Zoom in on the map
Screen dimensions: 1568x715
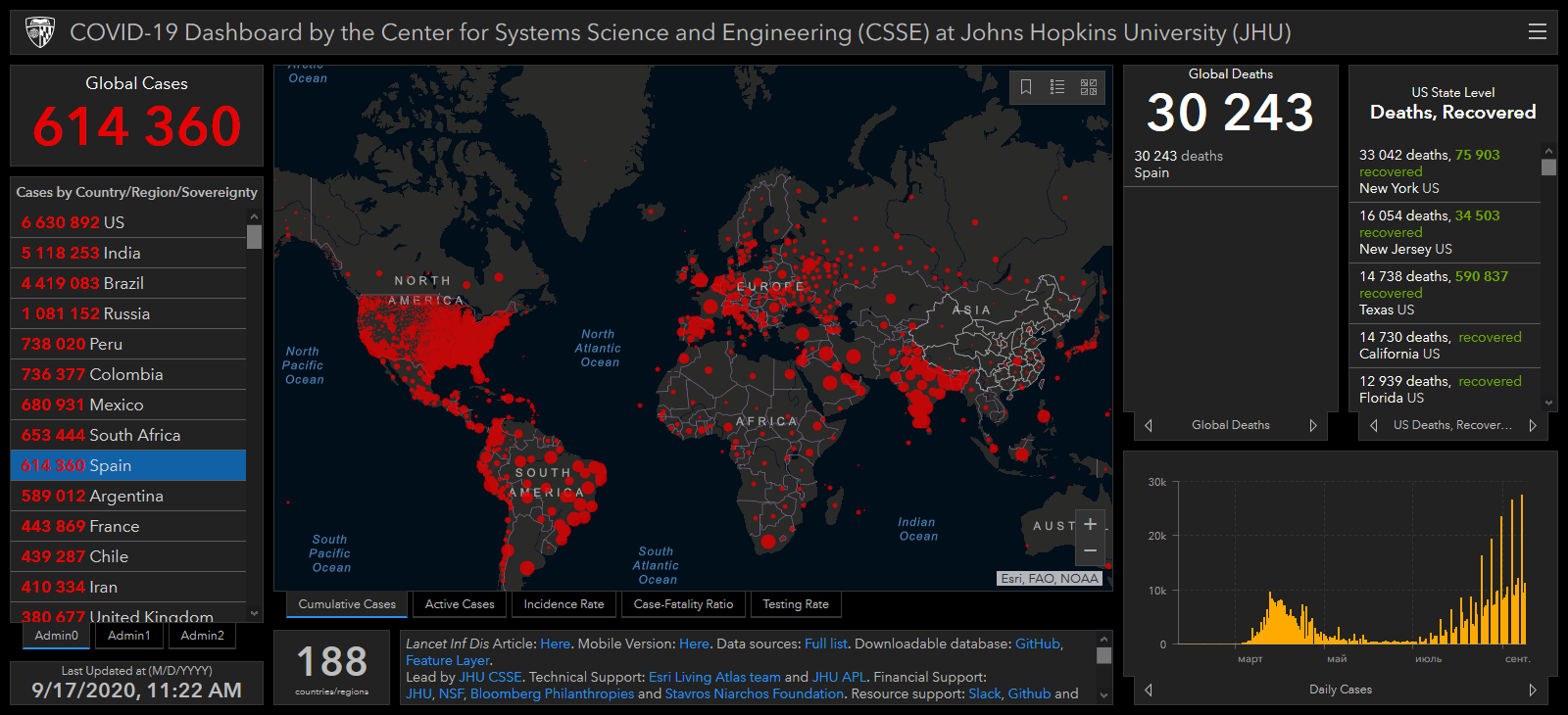(1090, 524)
